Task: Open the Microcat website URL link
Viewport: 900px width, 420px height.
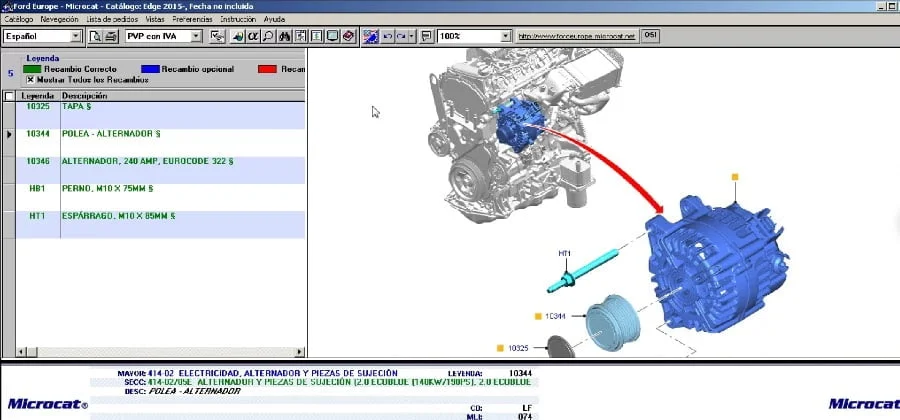Action: pos(577,36)
